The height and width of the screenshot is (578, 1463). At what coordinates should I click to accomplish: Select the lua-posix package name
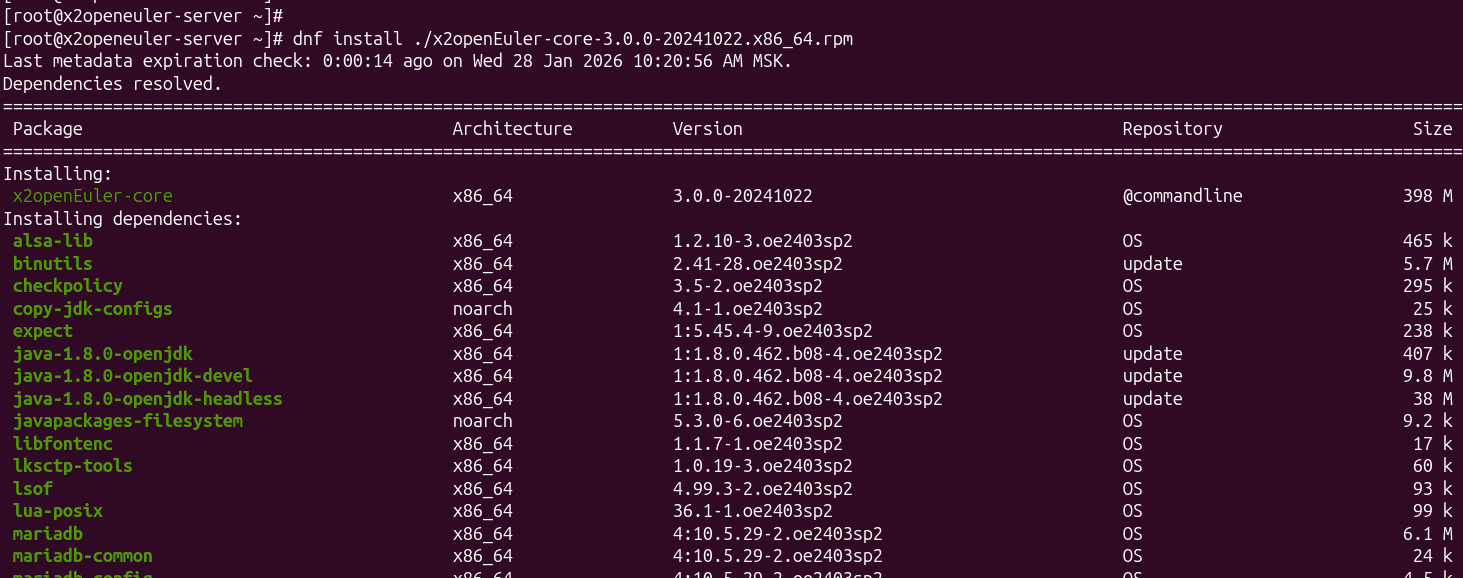pos(57,511)
